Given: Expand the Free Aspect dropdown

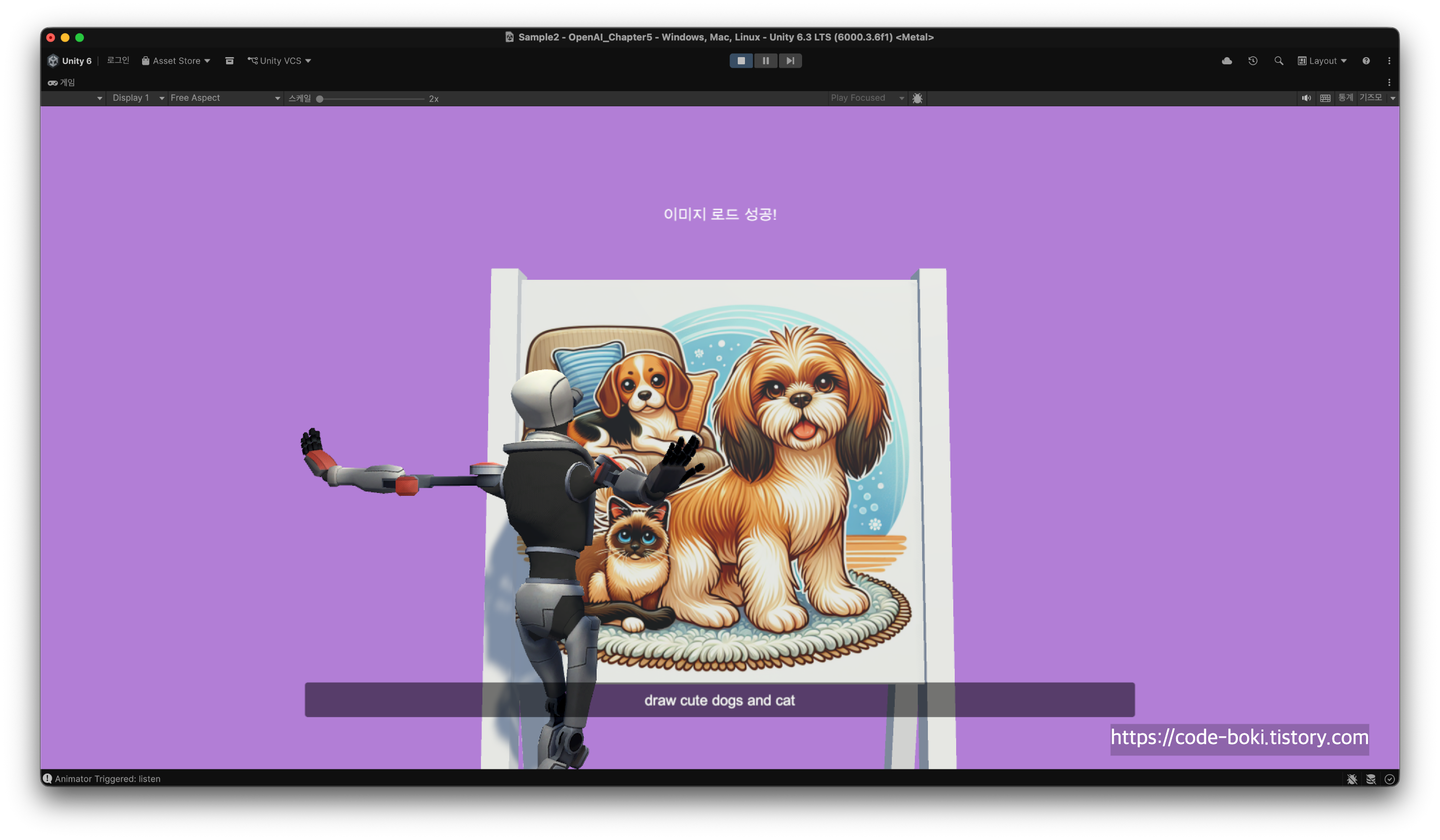Looking at the screenshot, I should coord(225,98).
